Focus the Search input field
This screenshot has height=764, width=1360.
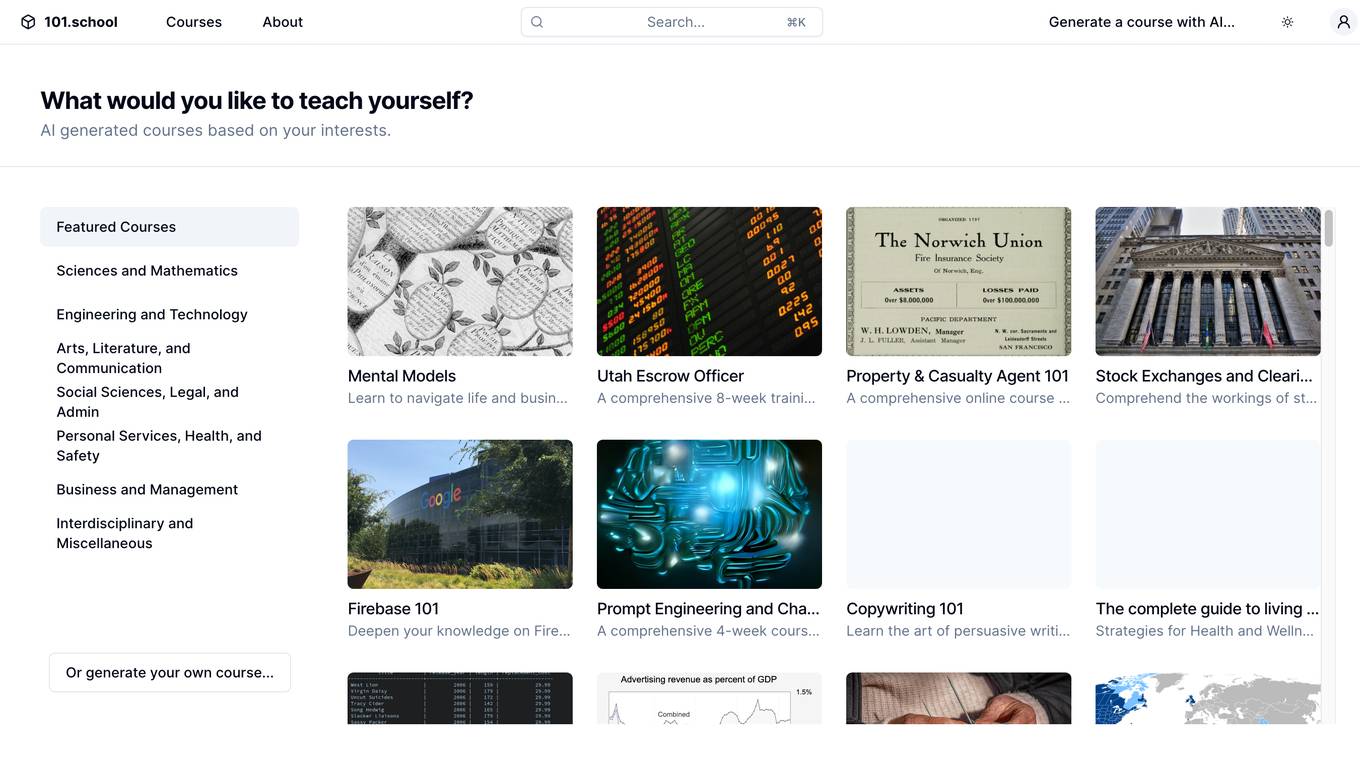672,22
